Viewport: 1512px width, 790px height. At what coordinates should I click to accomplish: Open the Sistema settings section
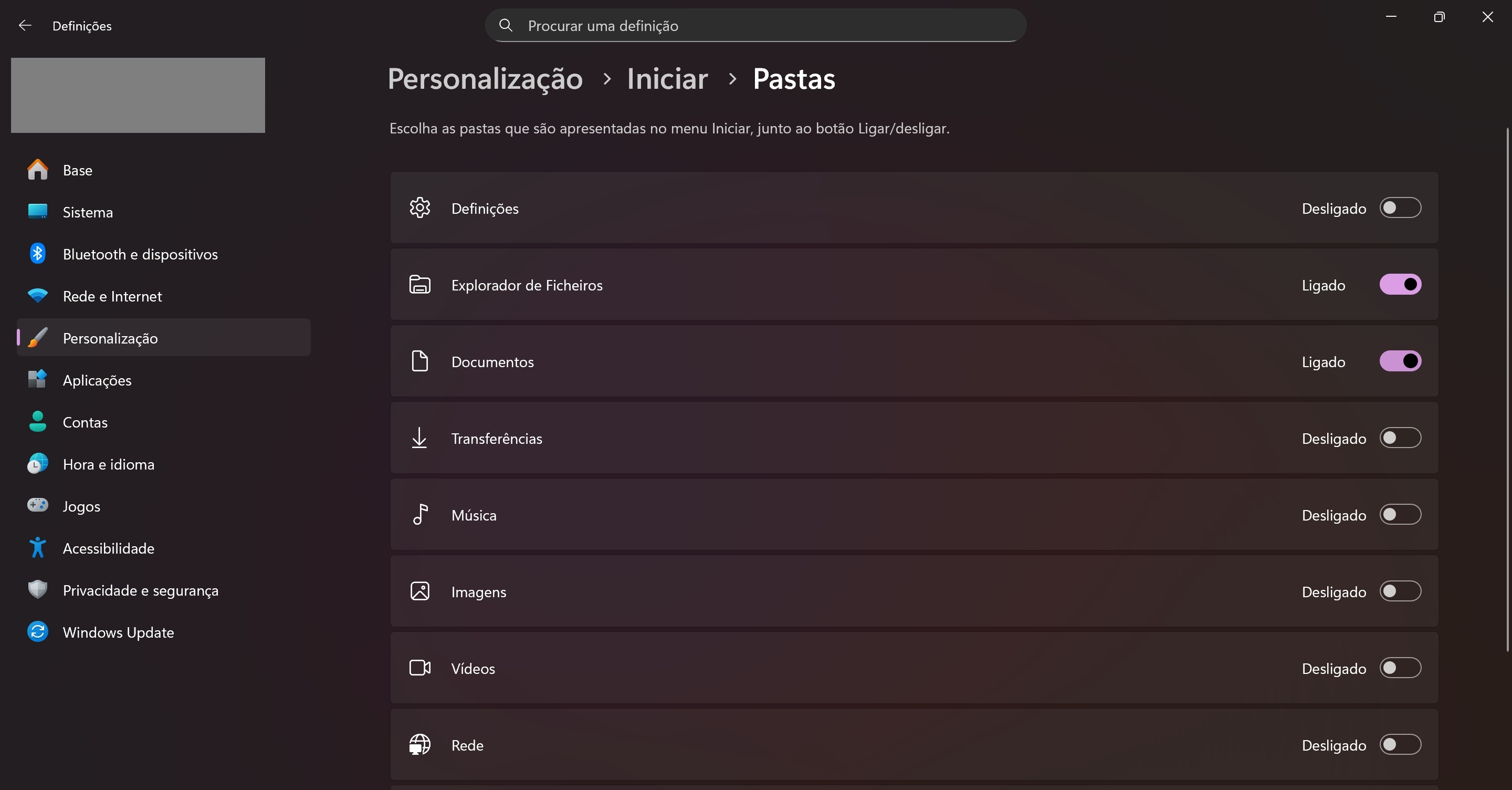click(x=88, y=212)
